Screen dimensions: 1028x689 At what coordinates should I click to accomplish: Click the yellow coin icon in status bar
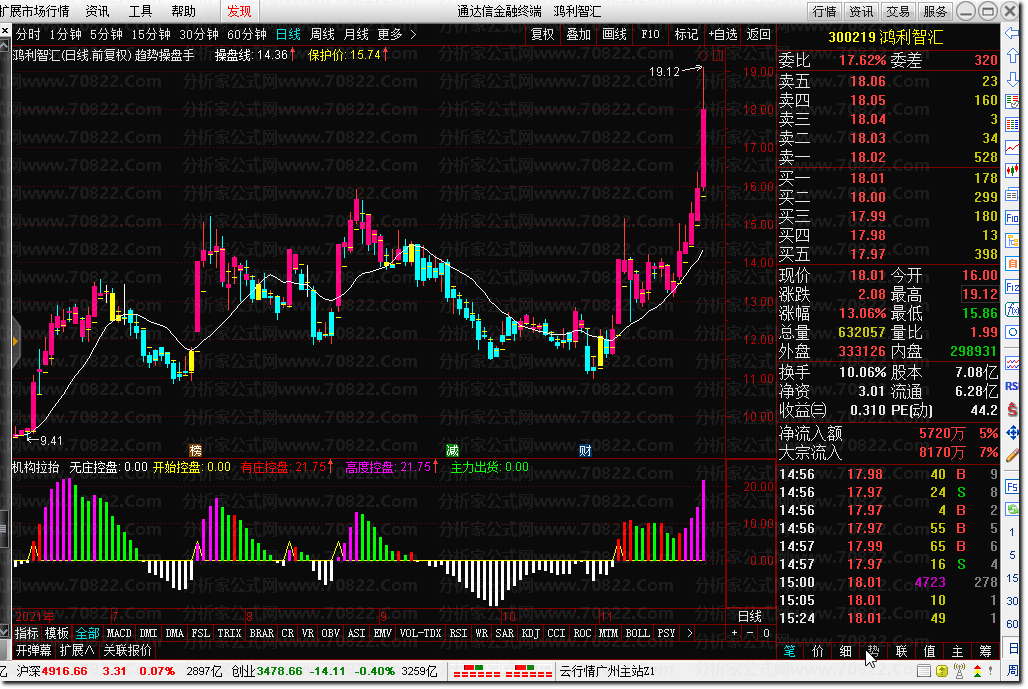pyautogui.click(x=941, y=671)
